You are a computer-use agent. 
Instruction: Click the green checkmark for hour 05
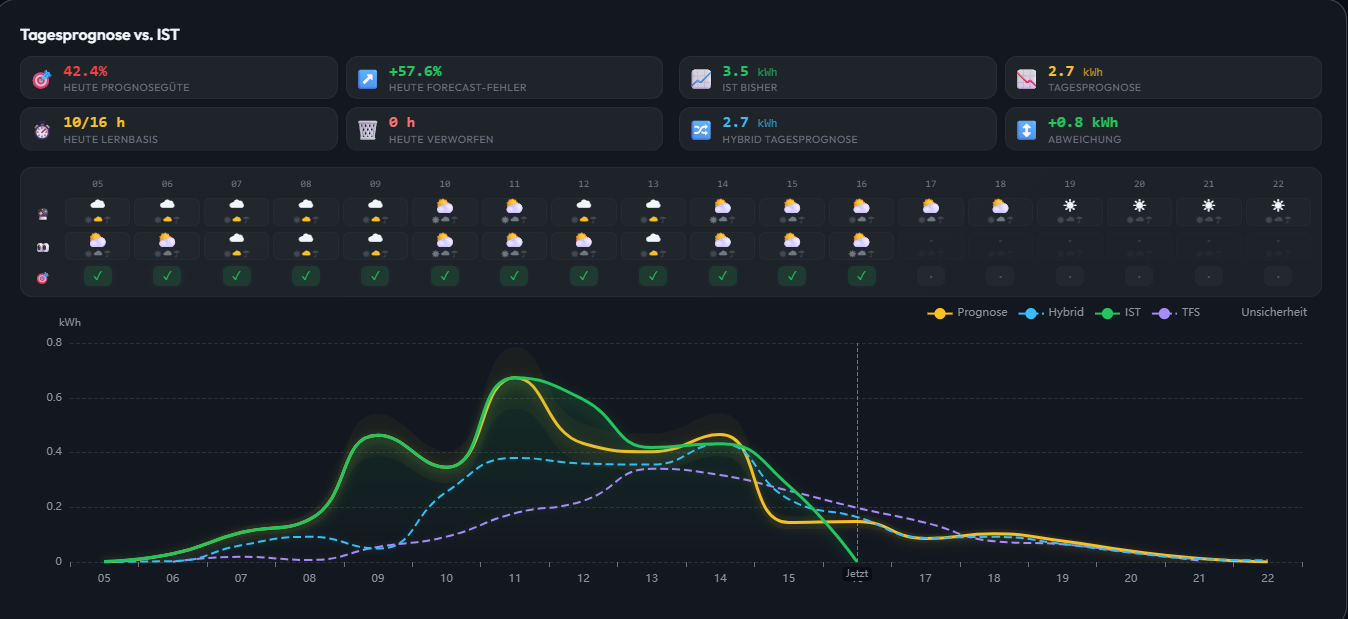tap(97, 276)
